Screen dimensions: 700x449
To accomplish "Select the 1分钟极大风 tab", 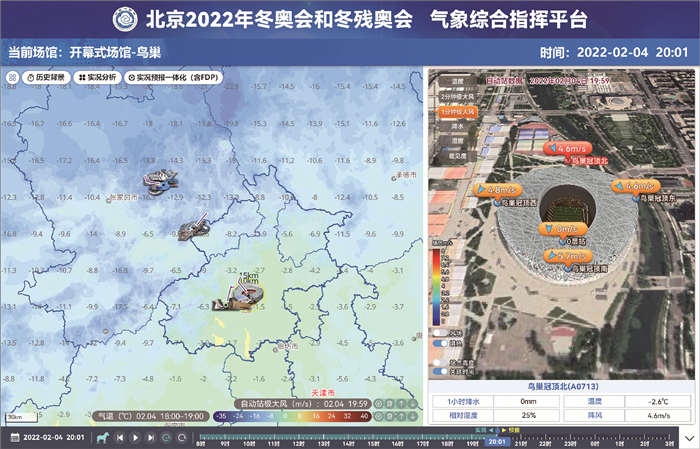I will pos(456,112).
